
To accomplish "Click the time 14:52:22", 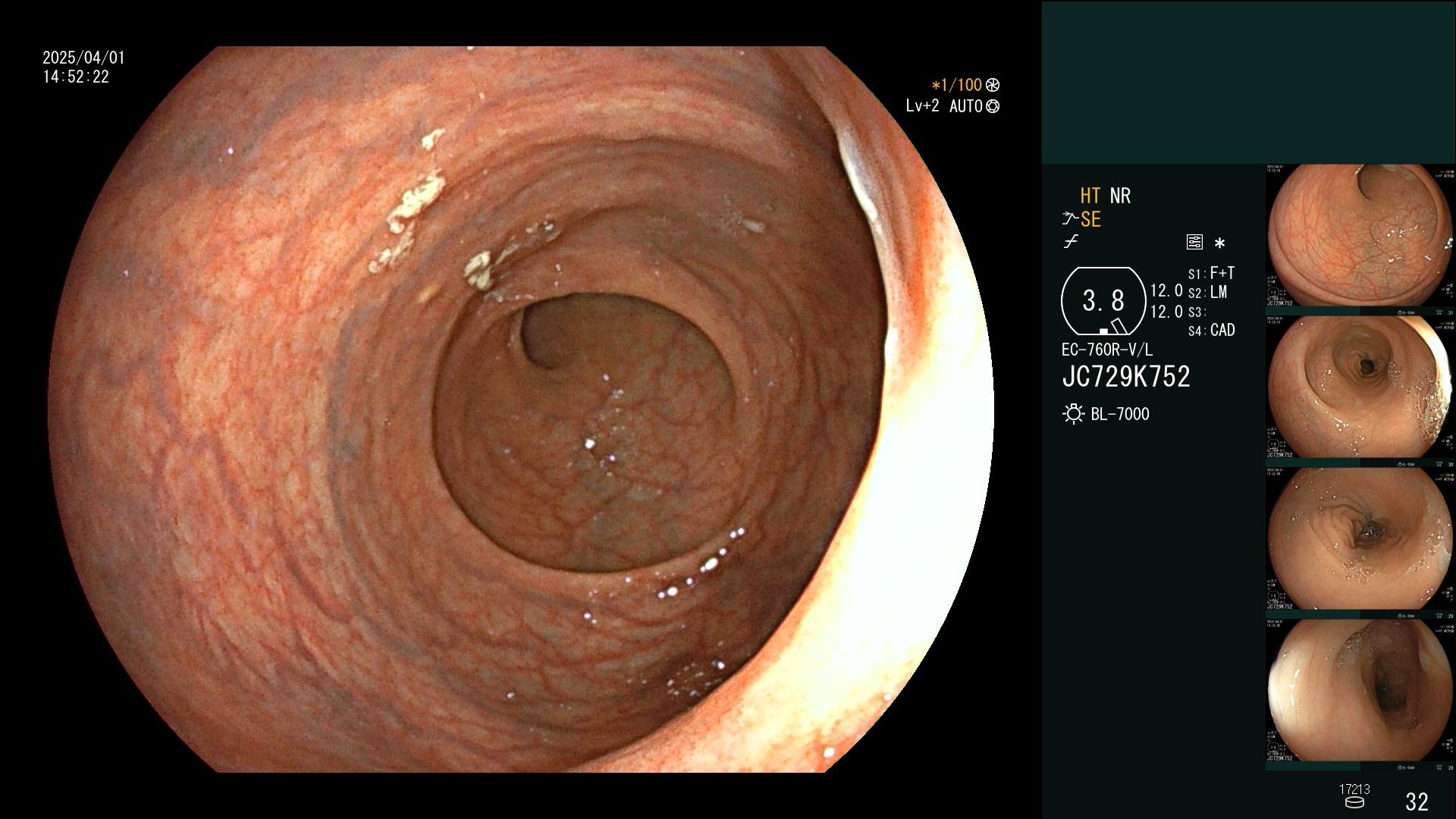I will pos(76,77).
